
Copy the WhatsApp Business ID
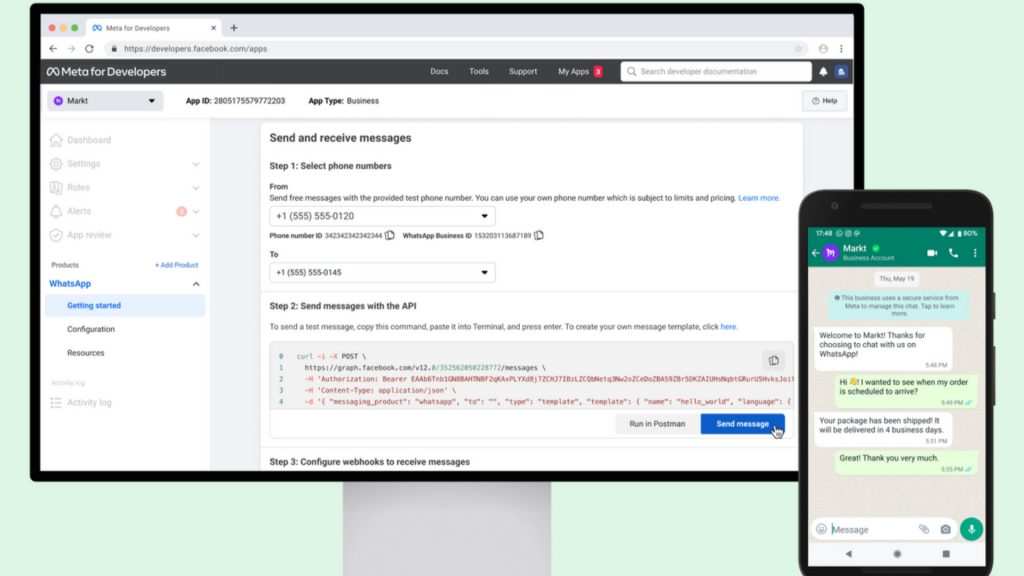539,235
